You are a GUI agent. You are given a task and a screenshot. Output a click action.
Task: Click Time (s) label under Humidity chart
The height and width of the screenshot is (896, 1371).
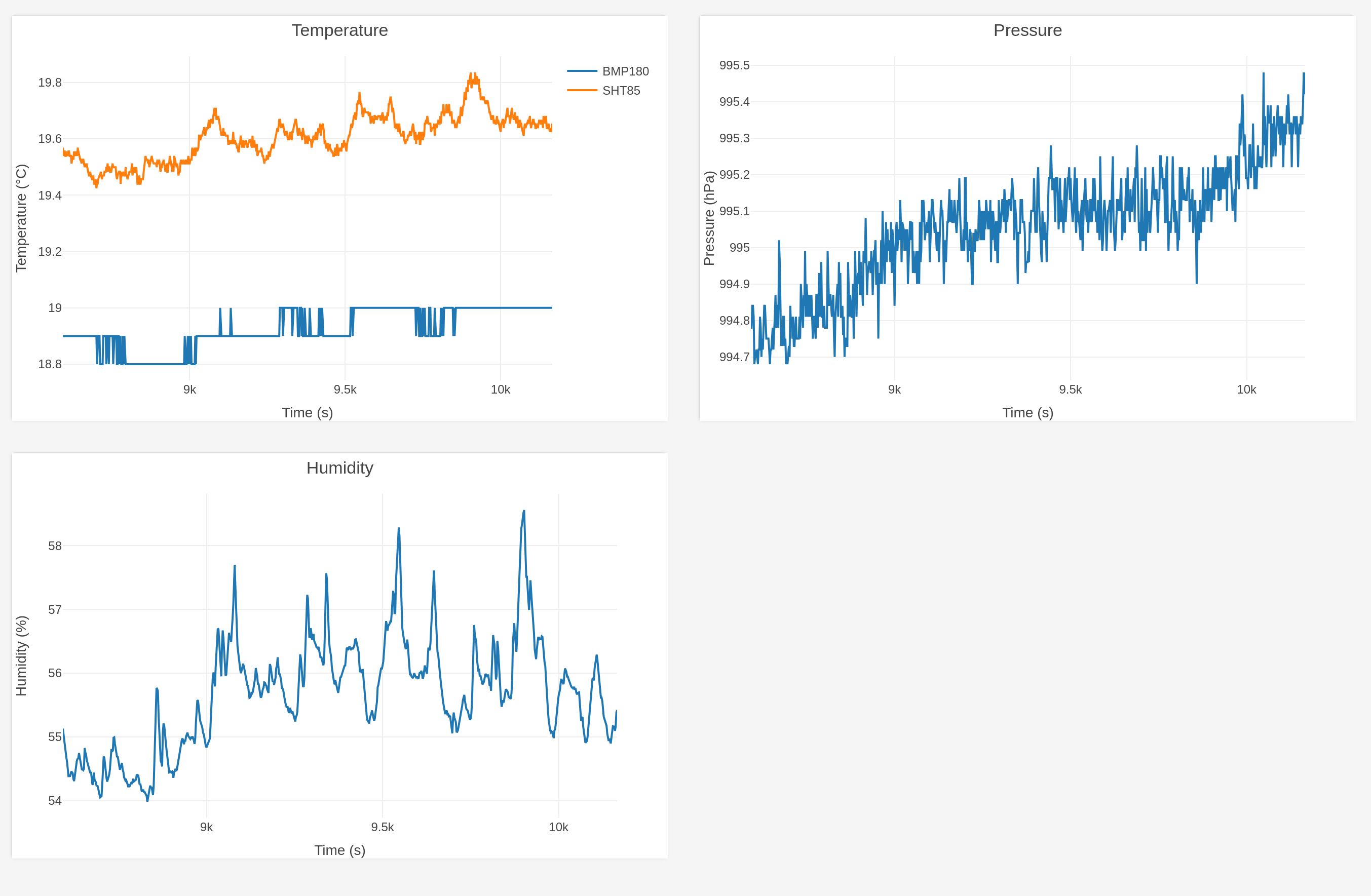tap(339, 850)
